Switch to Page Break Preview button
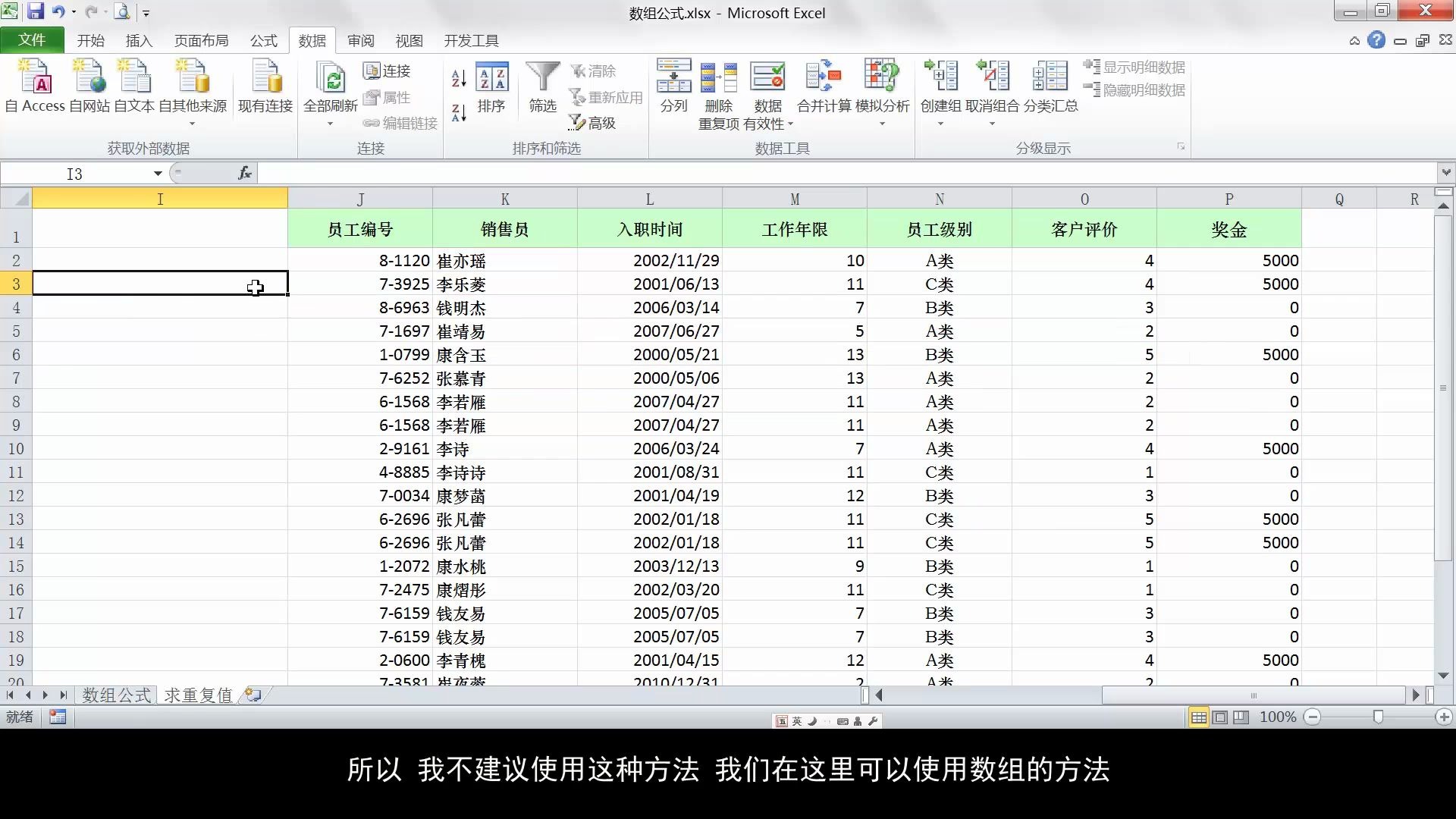The height and width of the screenshot is (819, 1456). 1241,717
